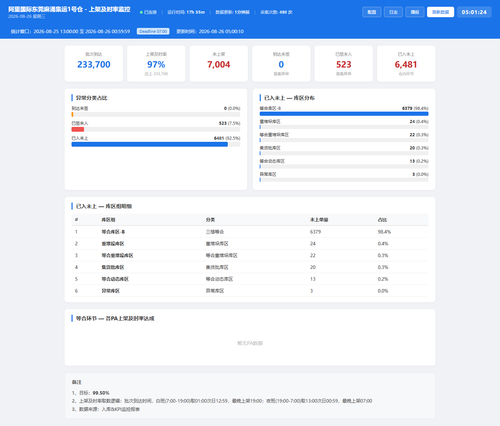The width and height of the screenshot is (500, 426).
Task: Click the 分类 table column header
Action: tap(210, 220)
